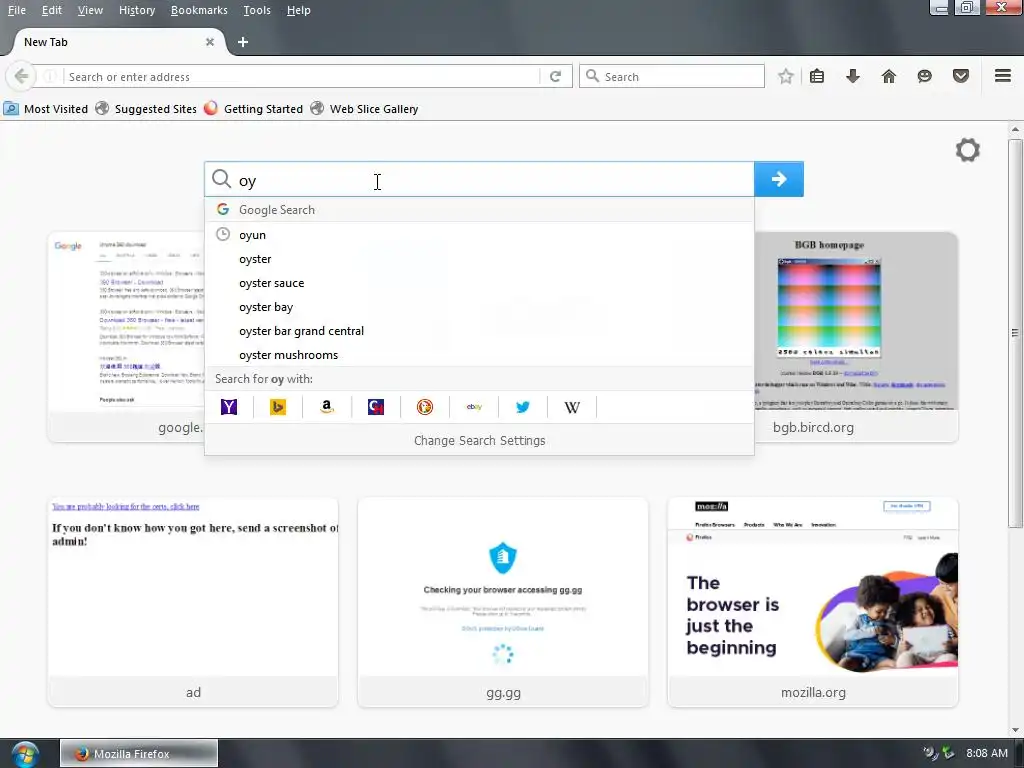The image size is (1024, 768).
Task: Click the address bar field
Action: (x=303, y=76)
